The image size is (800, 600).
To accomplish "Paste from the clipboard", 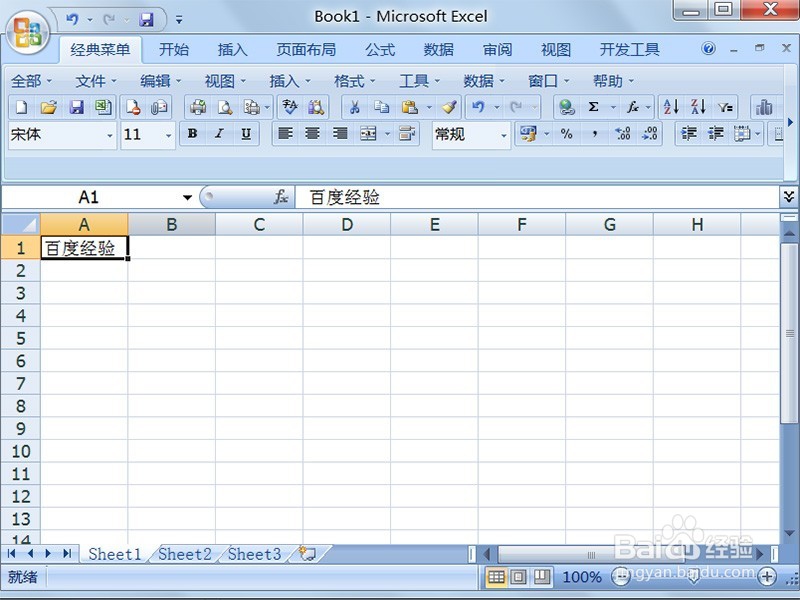I will click(409, 107).
